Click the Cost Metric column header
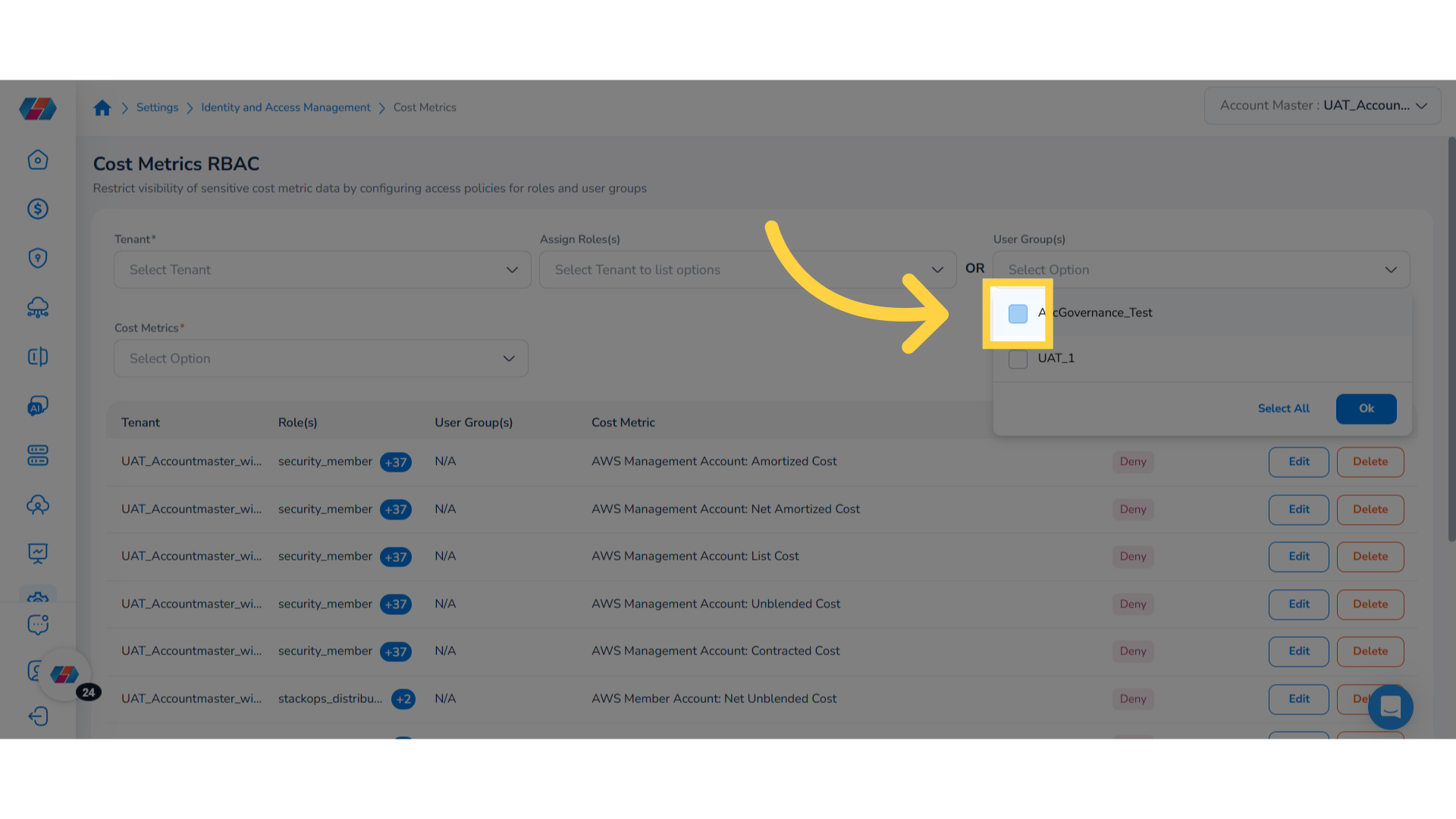Image resolution: width=1456 pixels, height=819 pixels. coord(623,422)
